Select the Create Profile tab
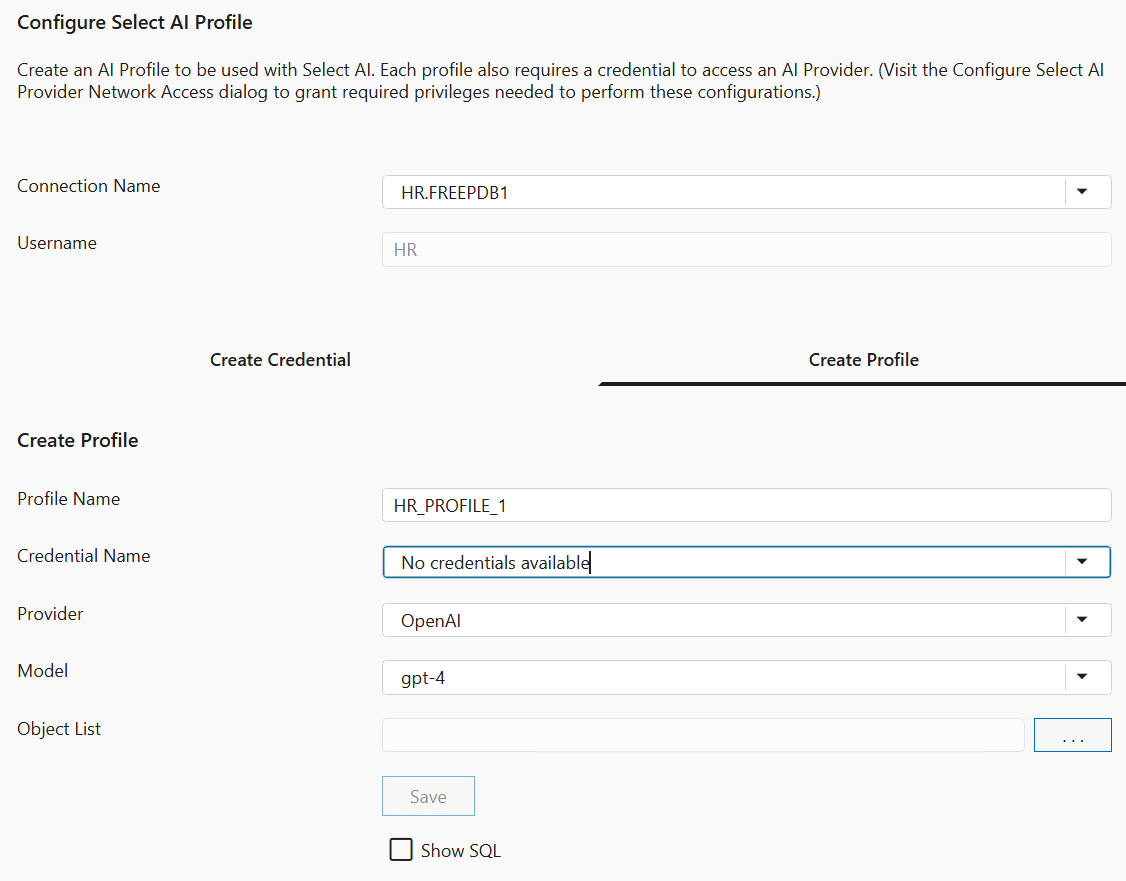This screenshot has width=1126, height=881. tap(863, 359)
